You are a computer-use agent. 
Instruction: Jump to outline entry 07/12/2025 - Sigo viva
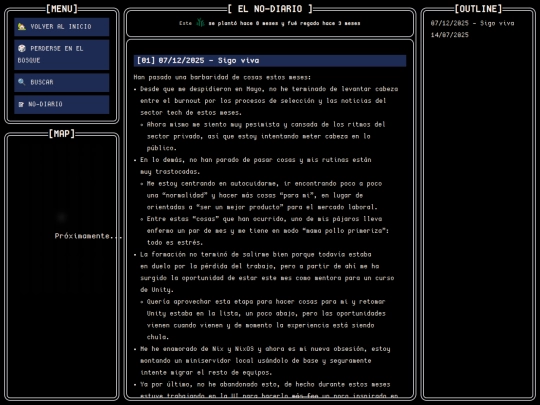click(x=472, y=23)
